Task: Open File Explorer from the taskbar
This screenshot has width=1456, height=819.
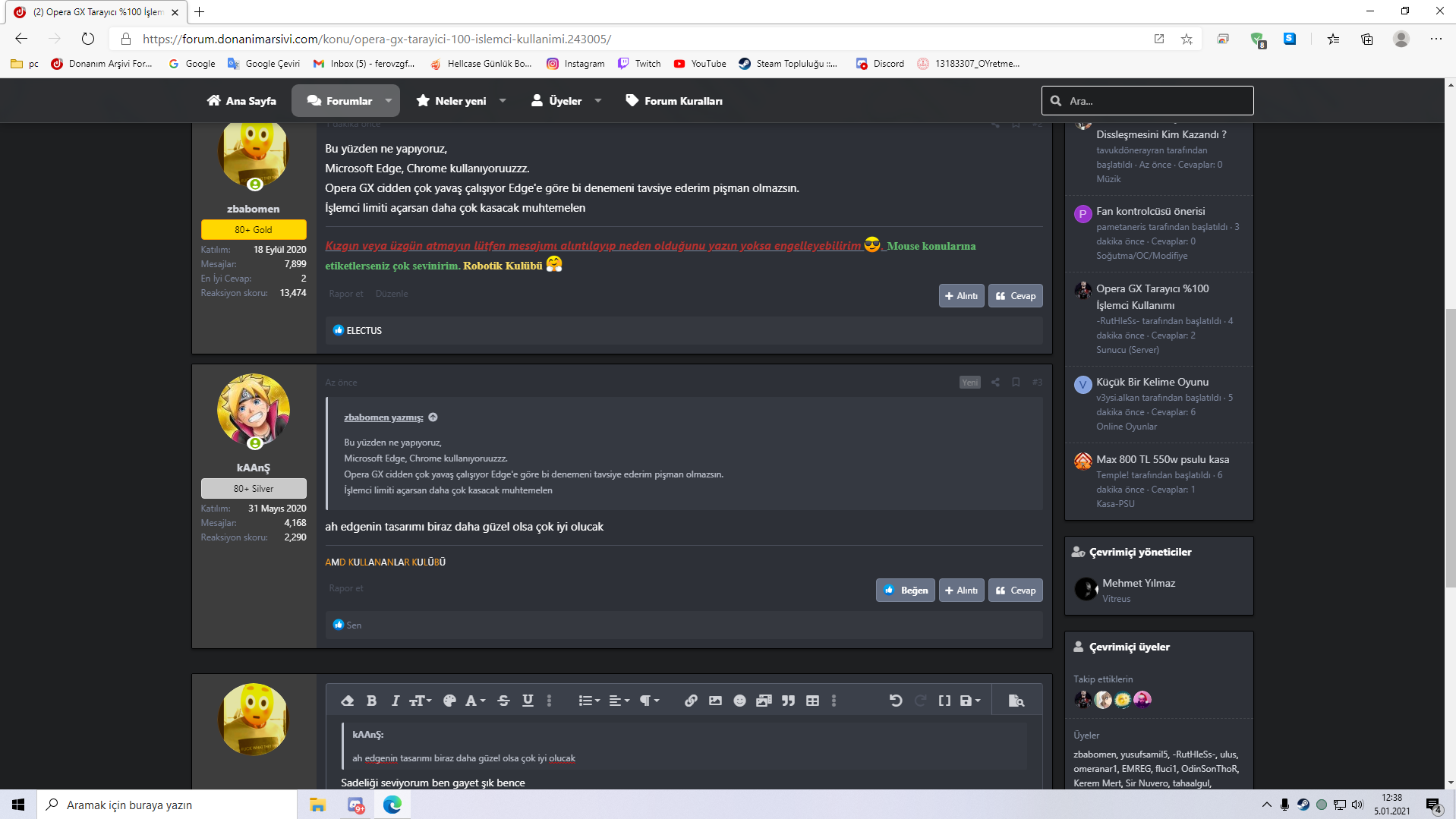Action: [317, 805]
